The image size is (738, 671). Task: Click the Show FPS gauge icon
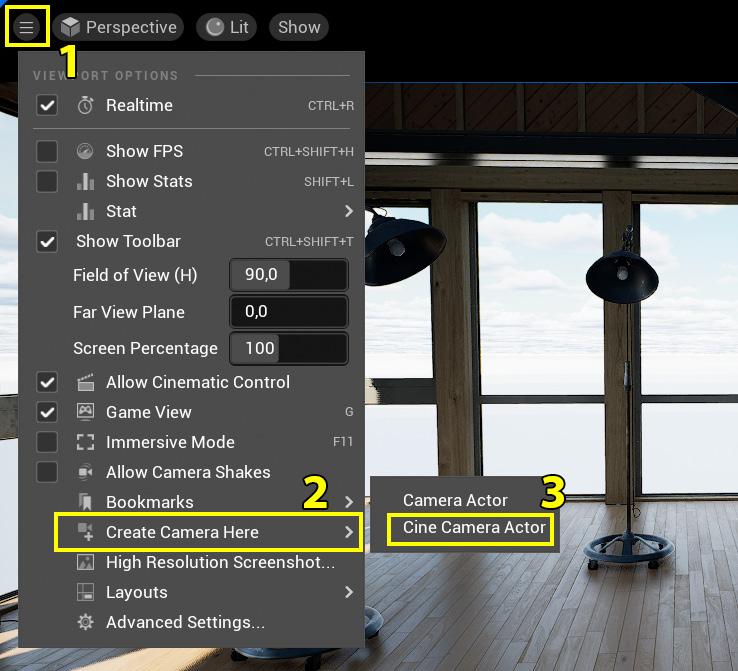click(x=85, y=151)
